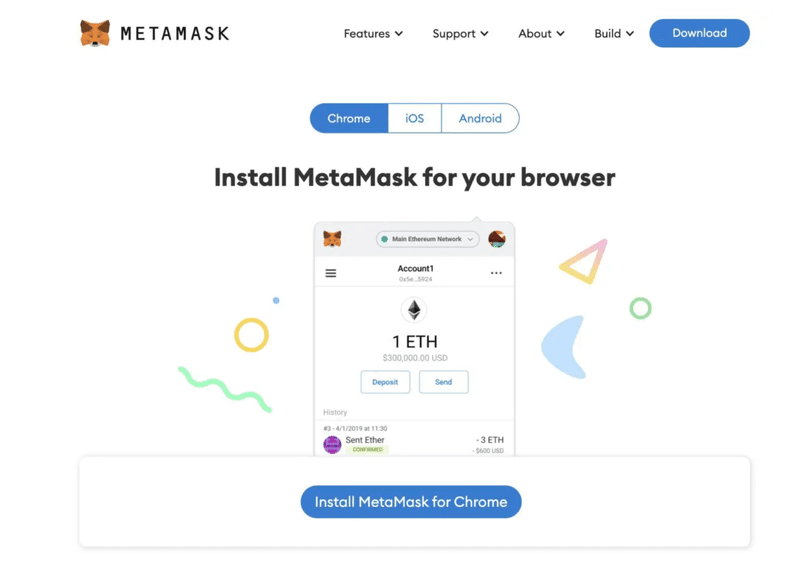
Task: Open the hamburger menu in wallet preview
Action: (x=331, y=273)
